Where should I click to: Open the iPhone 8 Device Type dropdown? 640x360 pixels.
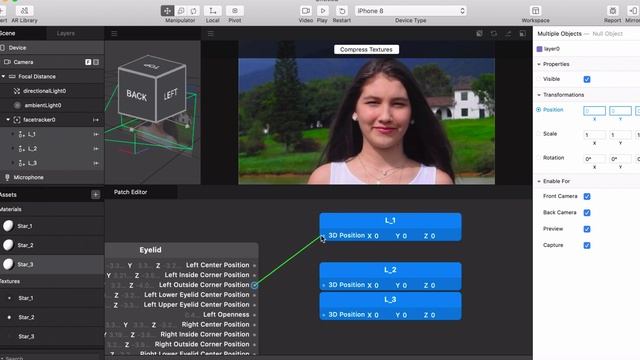click(x=411, y=11)
